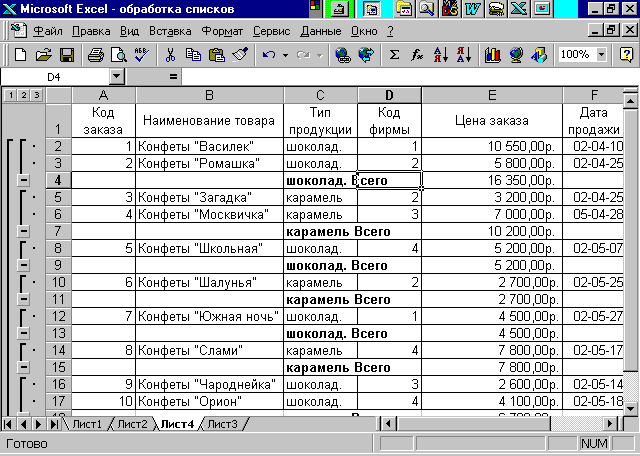Click the New workbook icon
640x456 pixels.
(x=20, y=54)
